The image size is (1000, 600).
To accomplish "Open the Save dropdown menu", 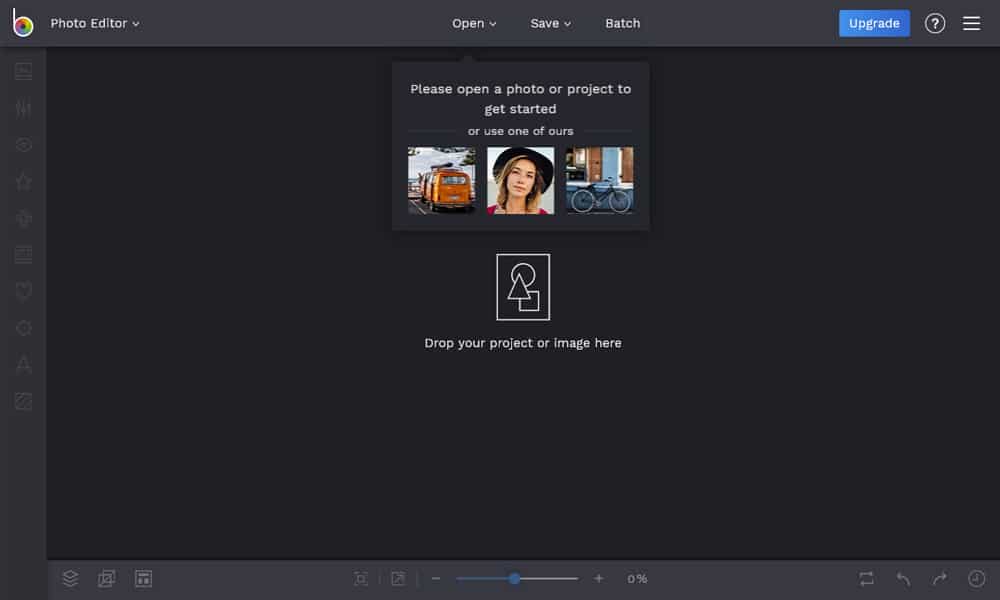I will point(550,22).
